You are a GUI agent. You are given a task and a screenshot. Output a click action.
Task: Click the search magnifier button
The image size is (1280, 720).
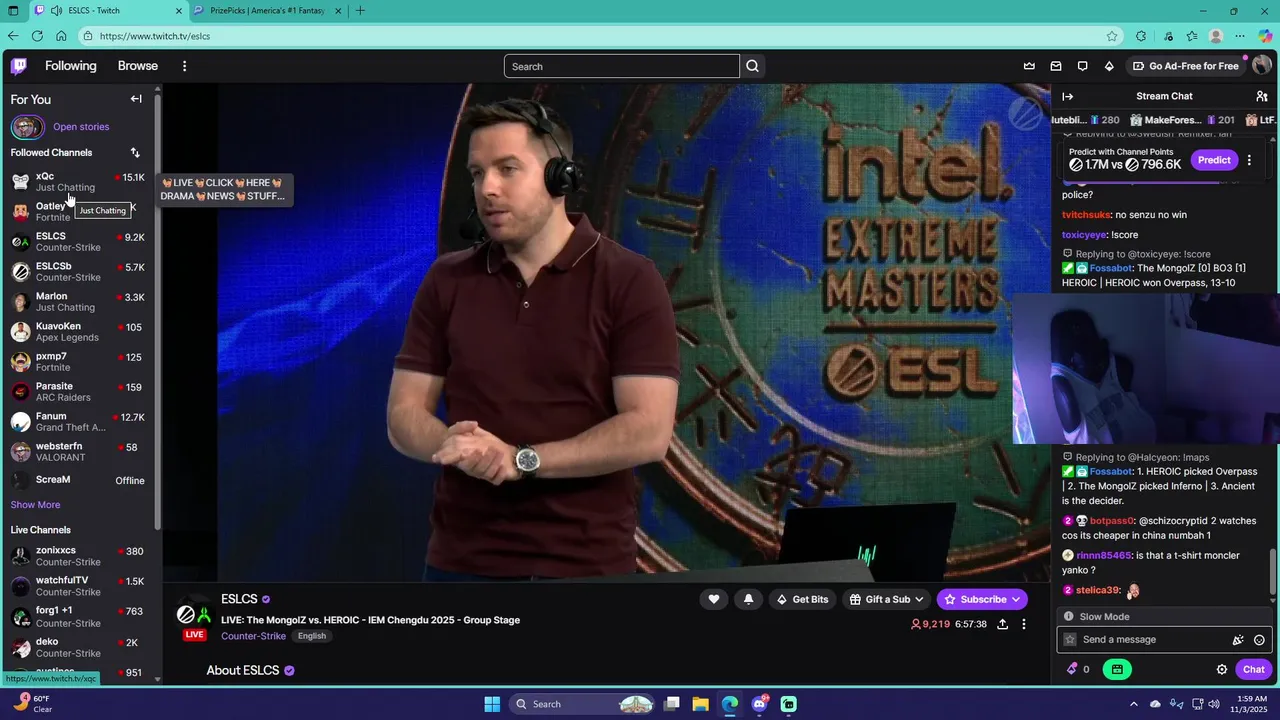753,66
